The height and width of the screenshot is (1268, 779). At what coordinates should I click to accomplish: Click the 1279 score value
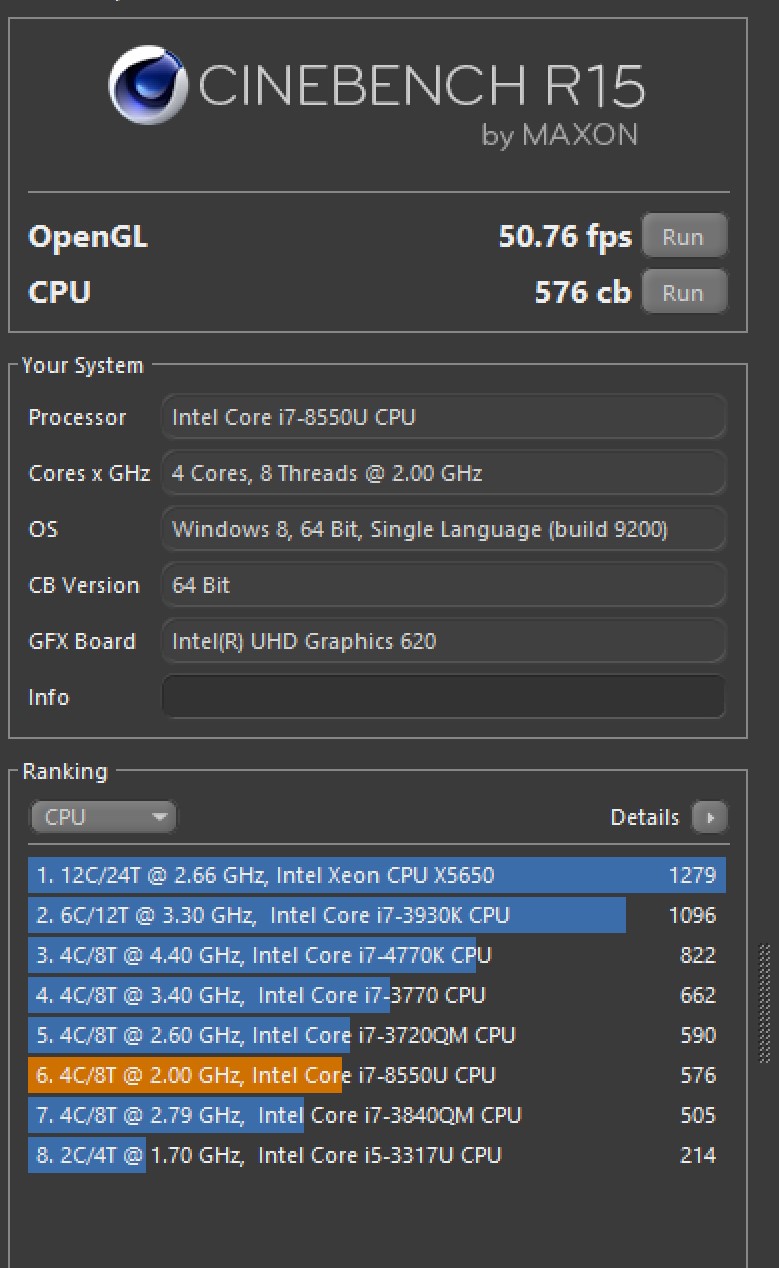(692, 875)
